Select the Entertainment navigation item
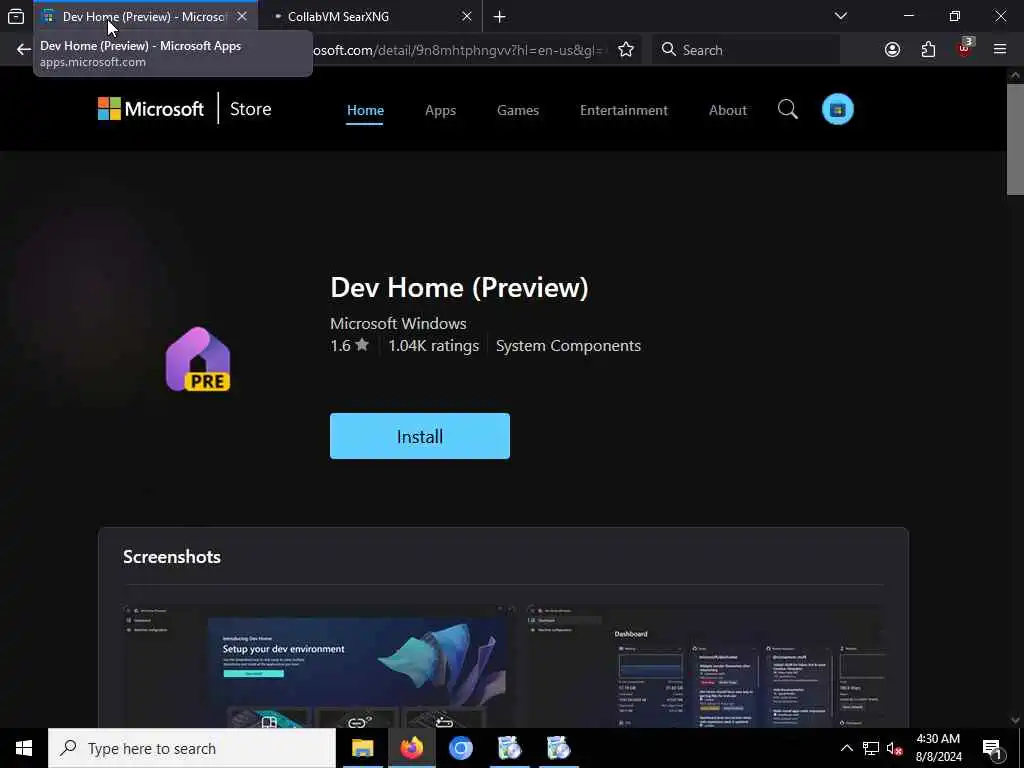 coord(624,110)
